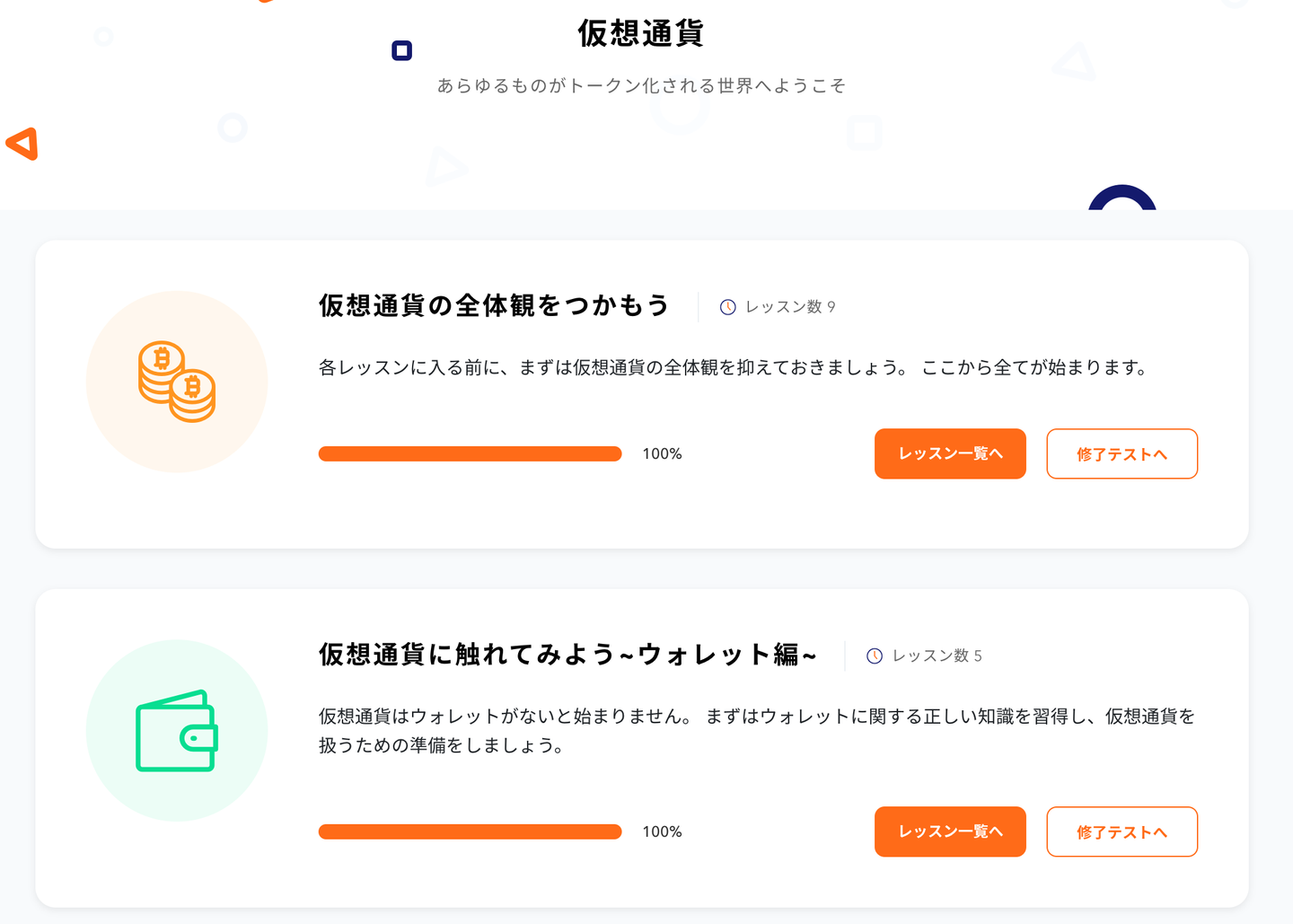The height and width of the screenshot is (924, 1293).
Task: Click the overview course 100% progress bar
Action: point(470,453)
